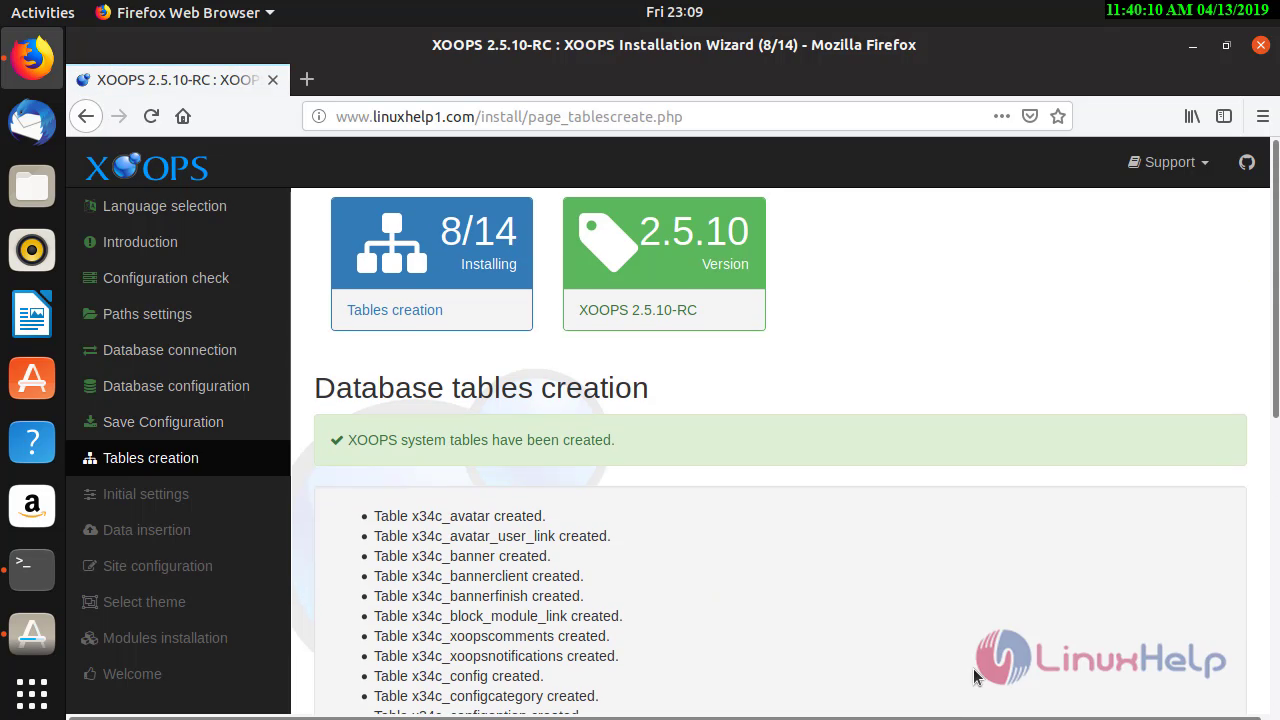Image resolution: width=1280 pixels, height=720 pixels.
Task: Show the applications grid
Action: click(32, 693)
